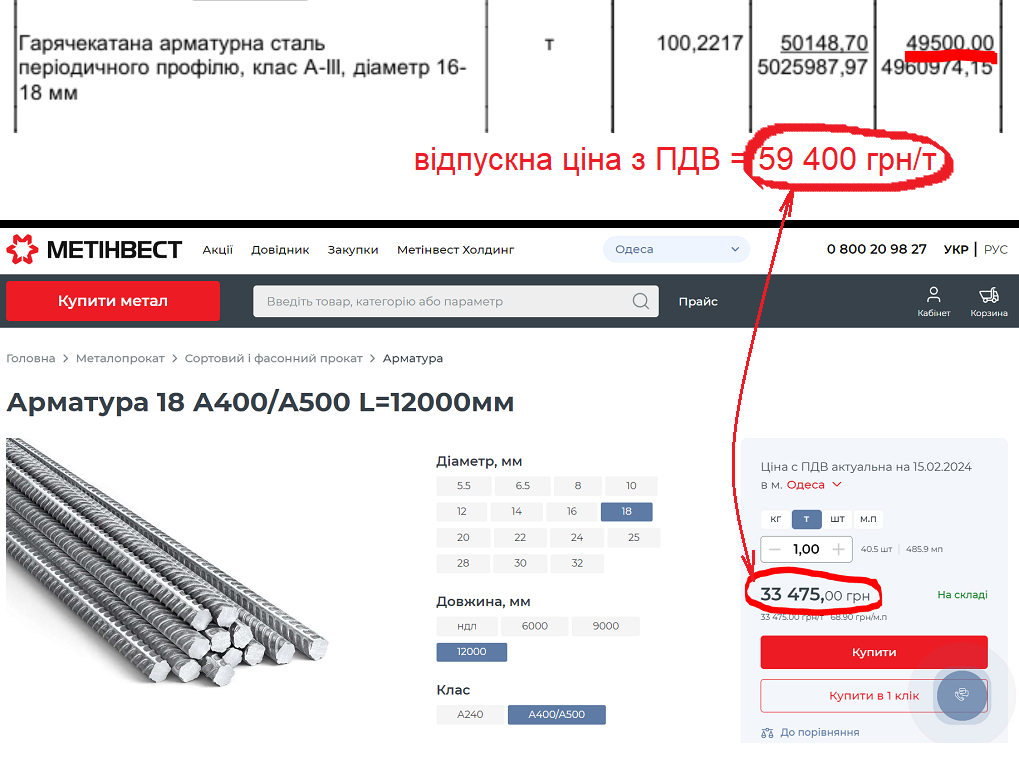
Task: Click the search magnifier icon
Action: tap(641, 301)
